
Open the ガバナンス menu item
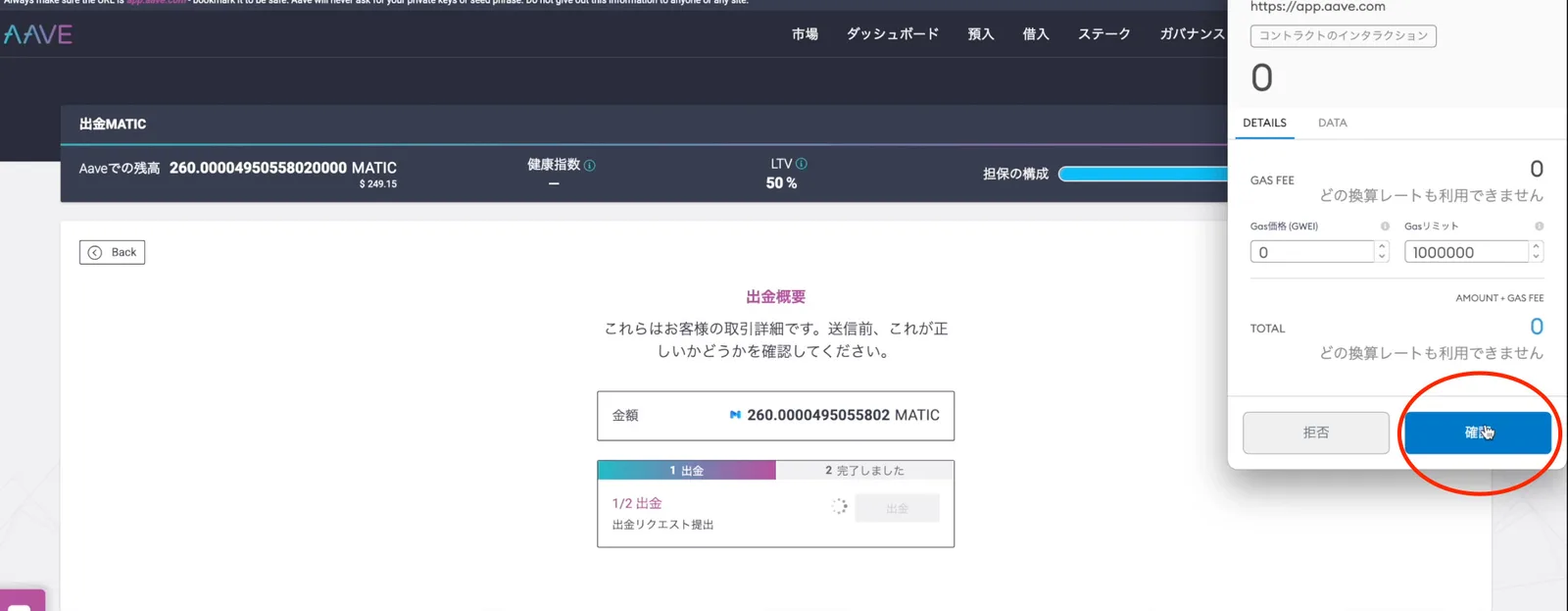point(1193,34)
